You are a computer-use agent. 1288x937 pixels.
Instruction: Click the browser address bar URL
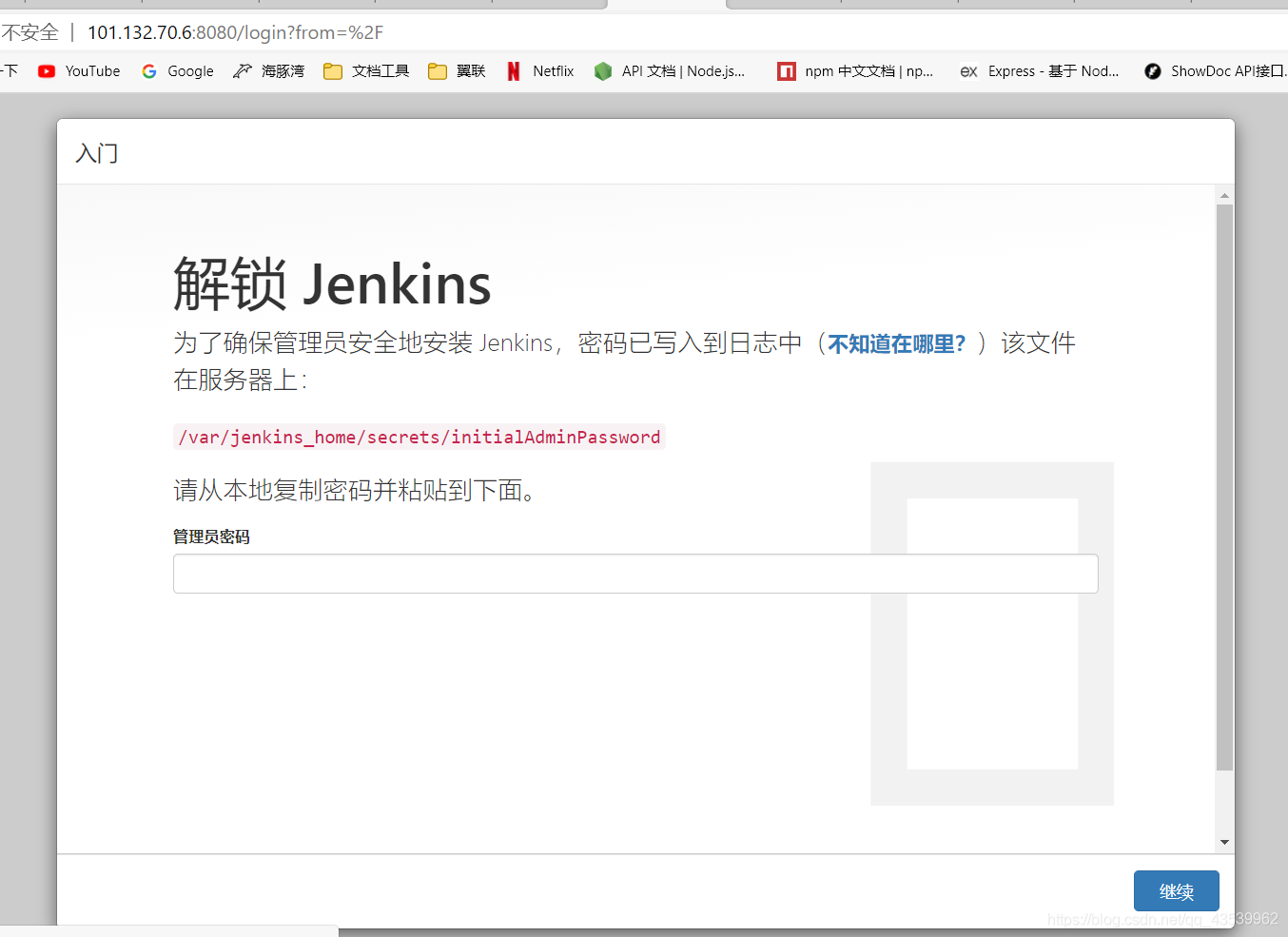(235, 32)
